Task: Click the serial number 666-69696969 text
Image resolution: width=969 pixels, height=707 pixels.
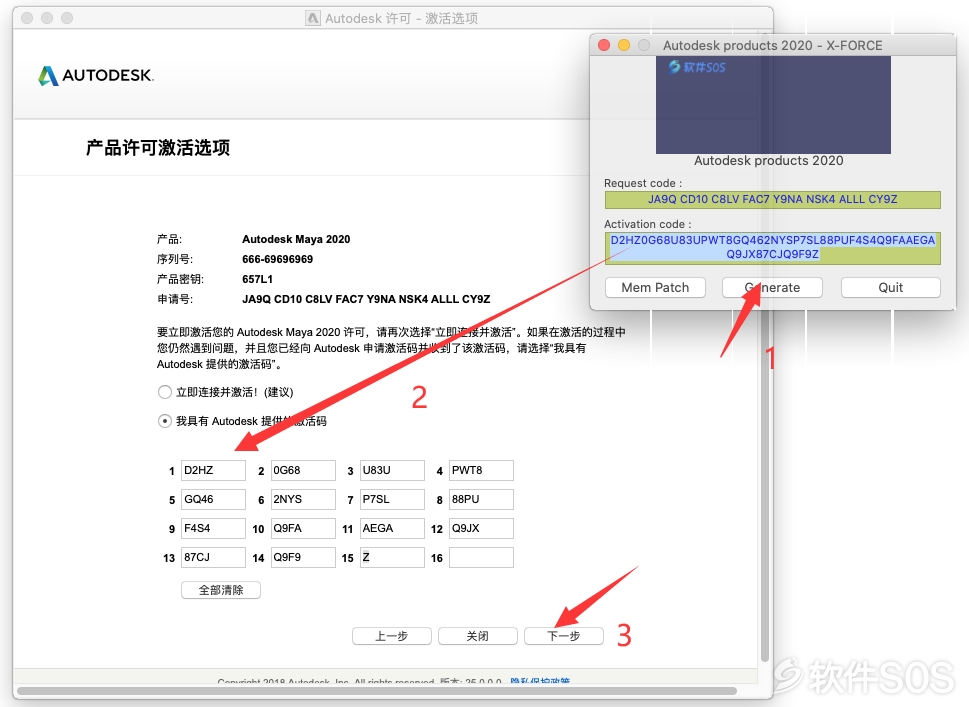Action: coord(277,259)
